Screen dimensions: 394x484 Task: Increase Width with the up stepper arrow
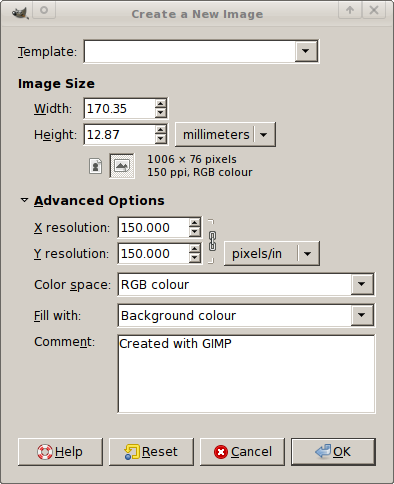click(x=161, y=104)
